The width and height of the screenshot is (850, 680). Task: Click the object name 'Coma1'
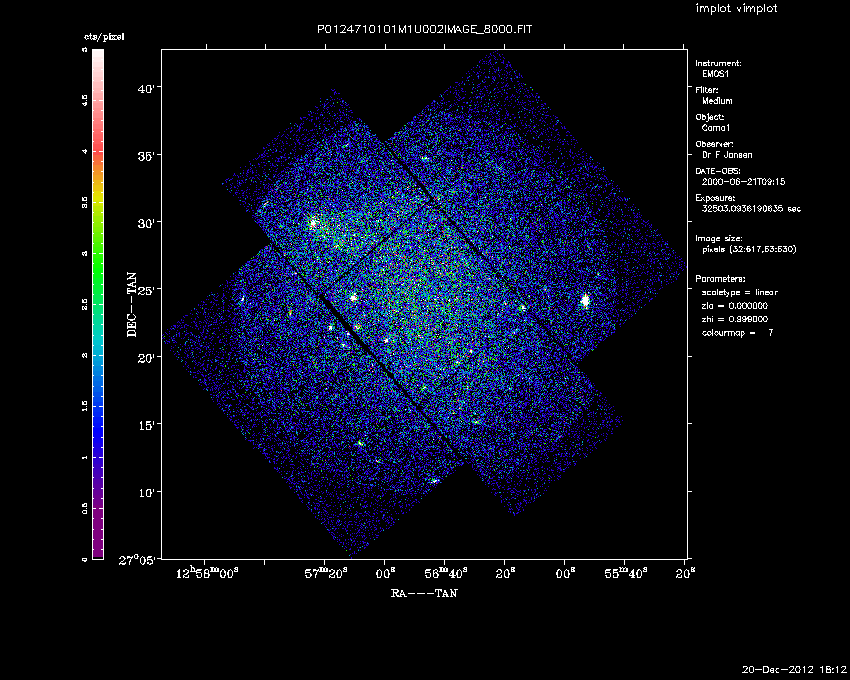[716, 128]
